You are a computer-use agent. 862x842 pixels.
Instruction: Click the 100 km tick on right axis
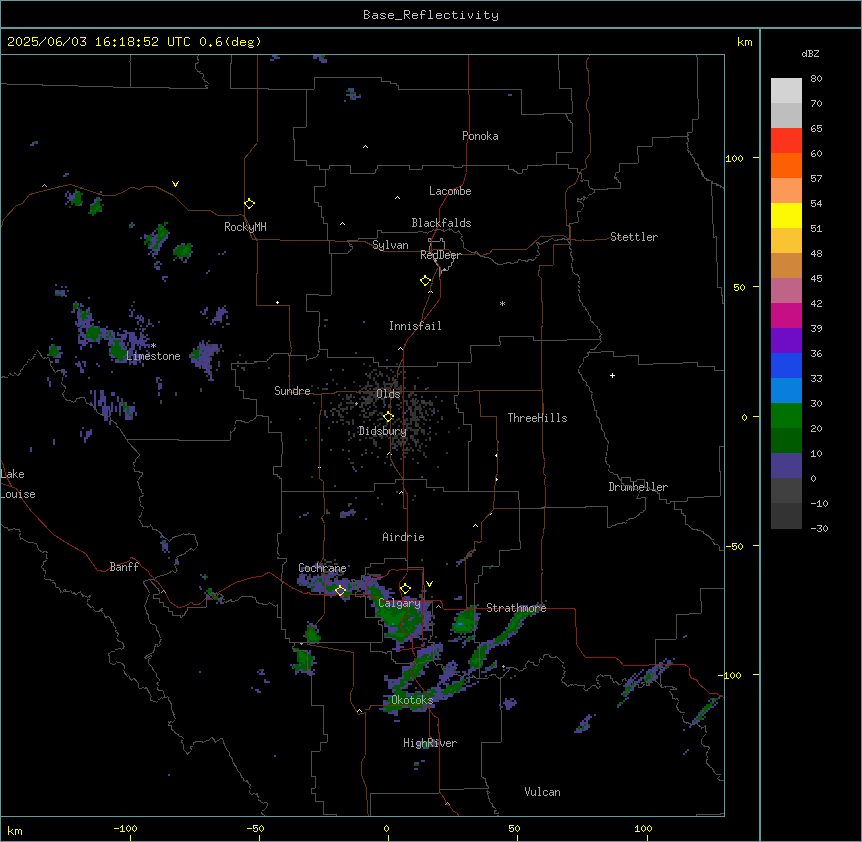[734, 158]
